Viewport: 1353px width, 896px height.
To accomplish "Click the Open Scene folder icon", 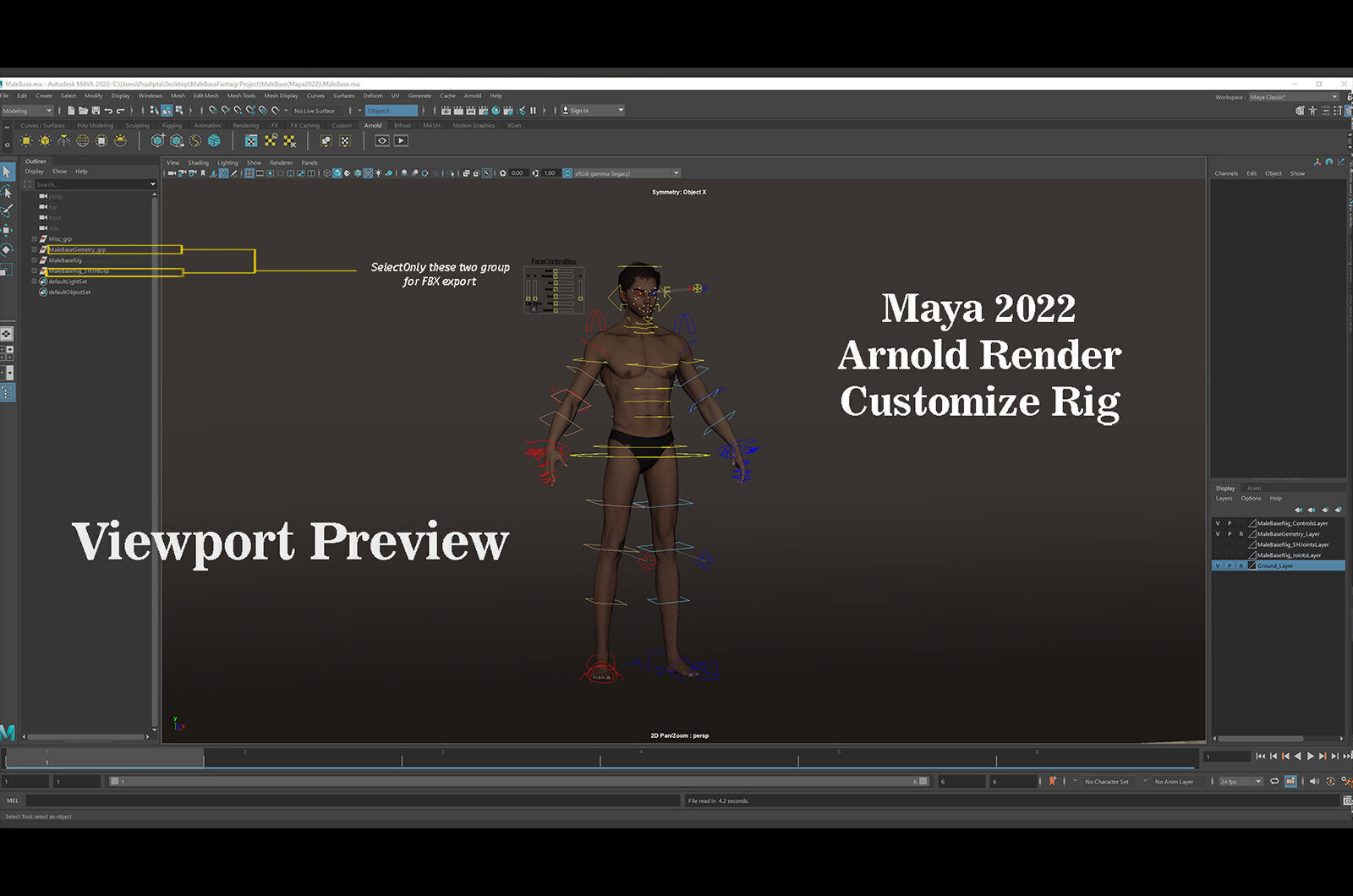I will [83, 111].
